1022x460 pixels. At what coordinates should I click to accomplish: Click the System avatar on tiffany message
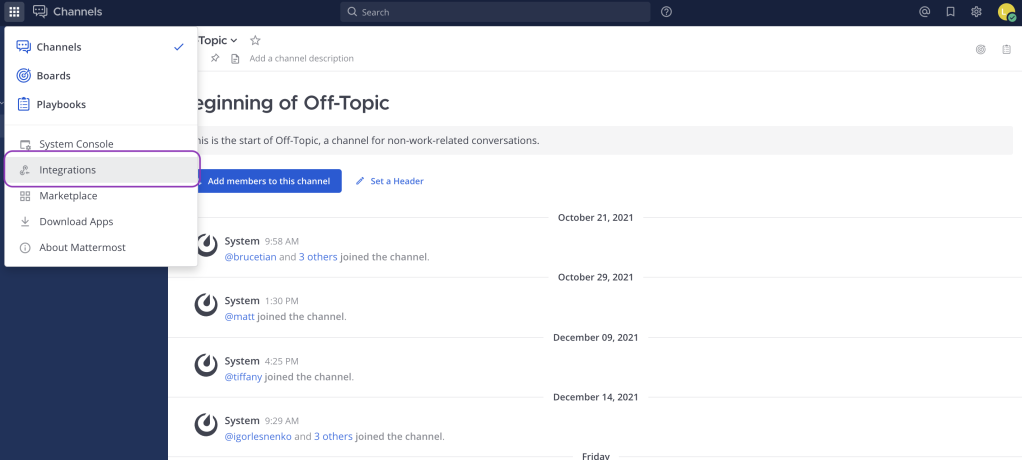tap(206, 365)
